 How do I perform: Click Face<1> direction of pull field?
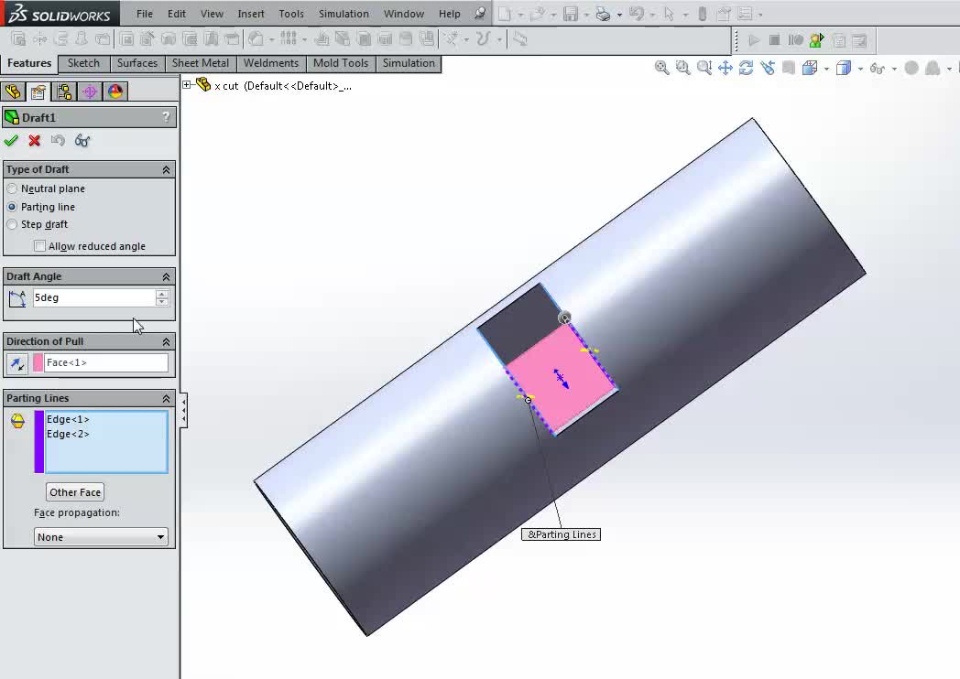pos(107,362)
